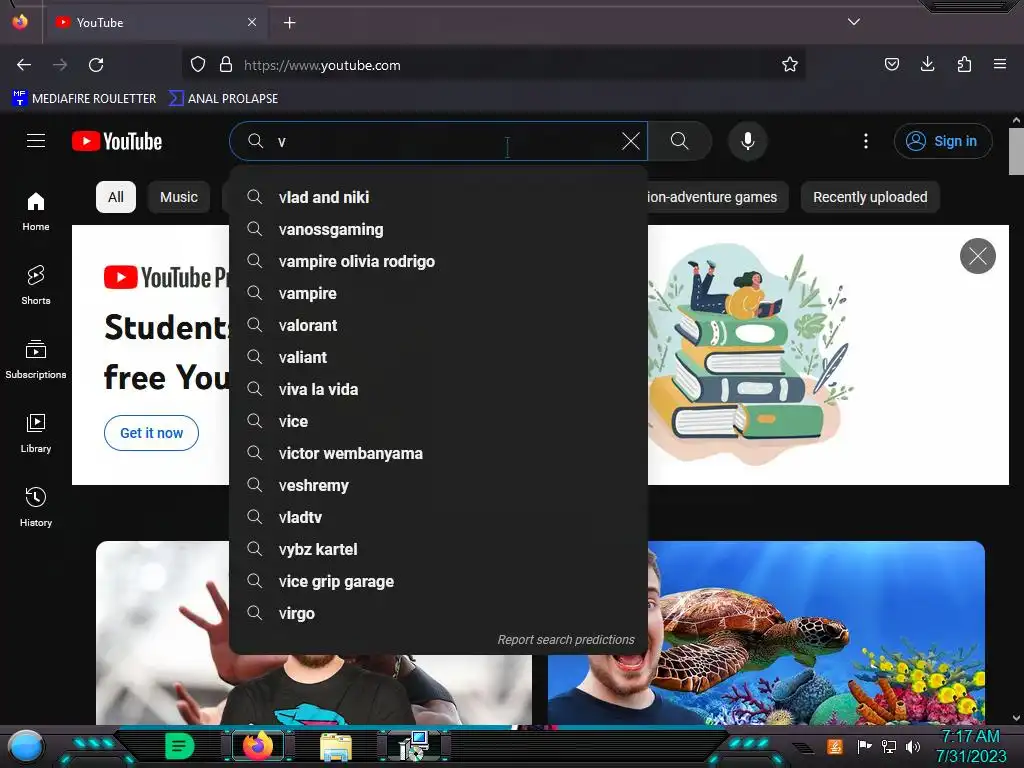Reload the page

96,65
